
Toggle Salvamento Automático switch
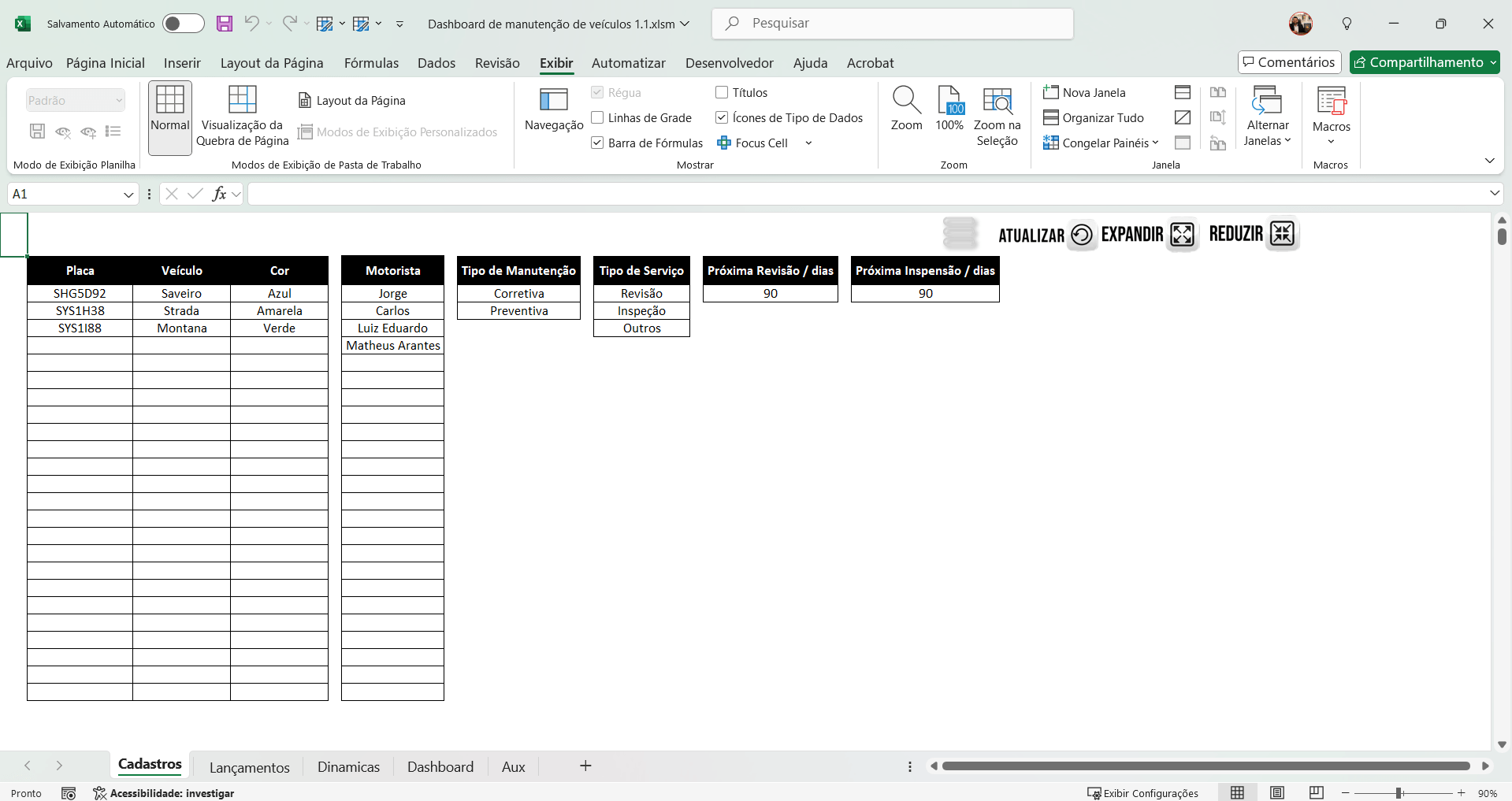183,24
